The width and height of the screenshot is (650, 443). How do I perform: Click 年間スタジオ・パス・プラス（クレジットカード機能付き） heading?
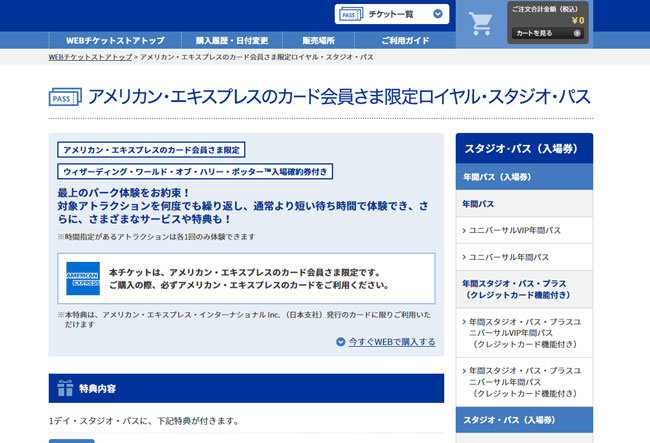(524, 289)
